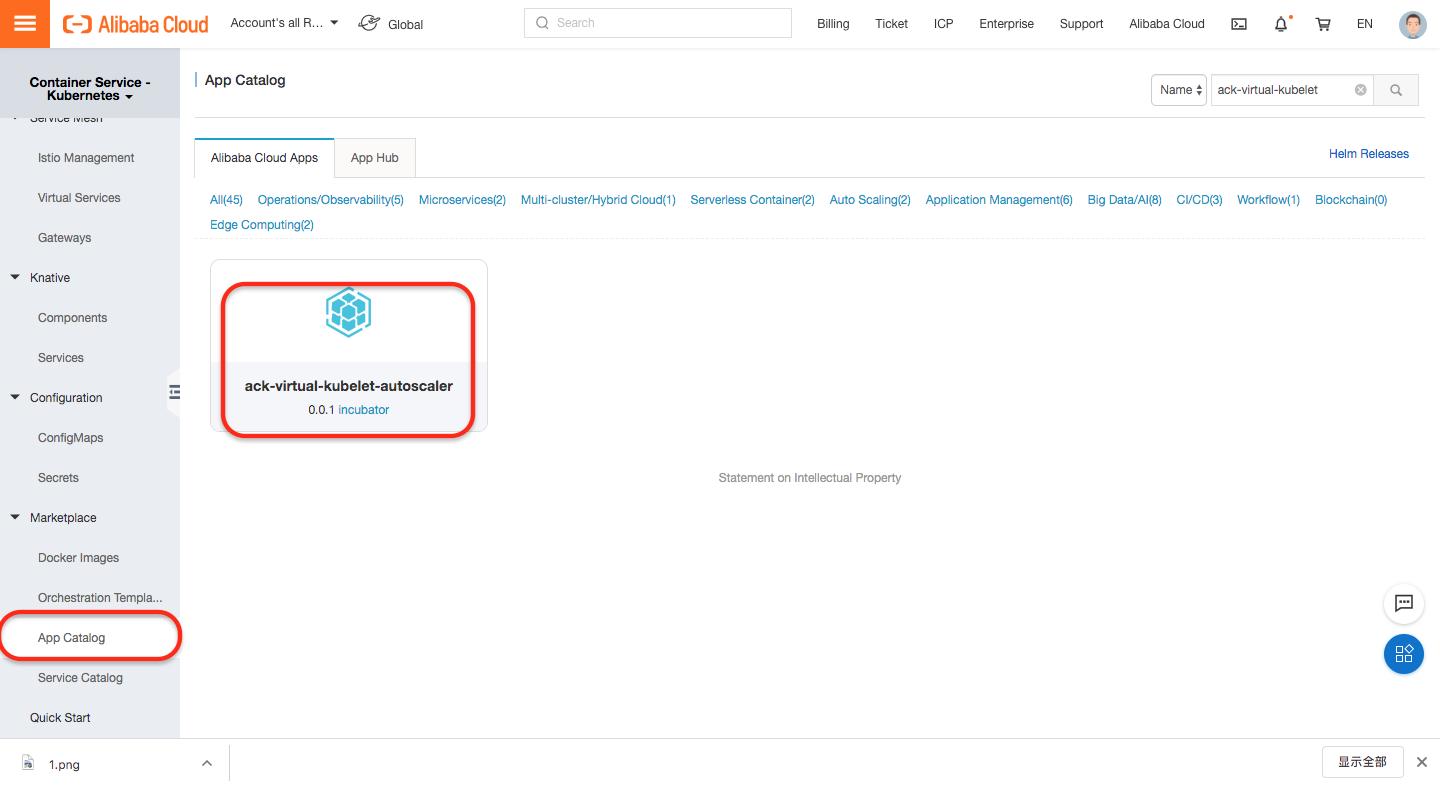
Task: Open the Billing menu
Action: [833, 24]
